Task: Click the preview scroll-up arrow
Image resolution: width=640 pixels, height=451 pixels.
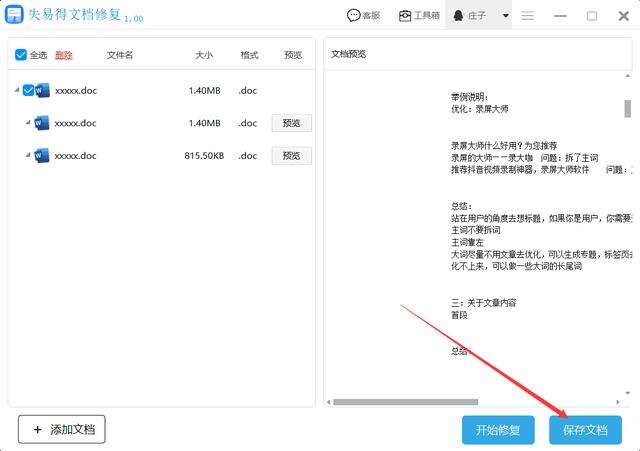Action: (628, 76)
